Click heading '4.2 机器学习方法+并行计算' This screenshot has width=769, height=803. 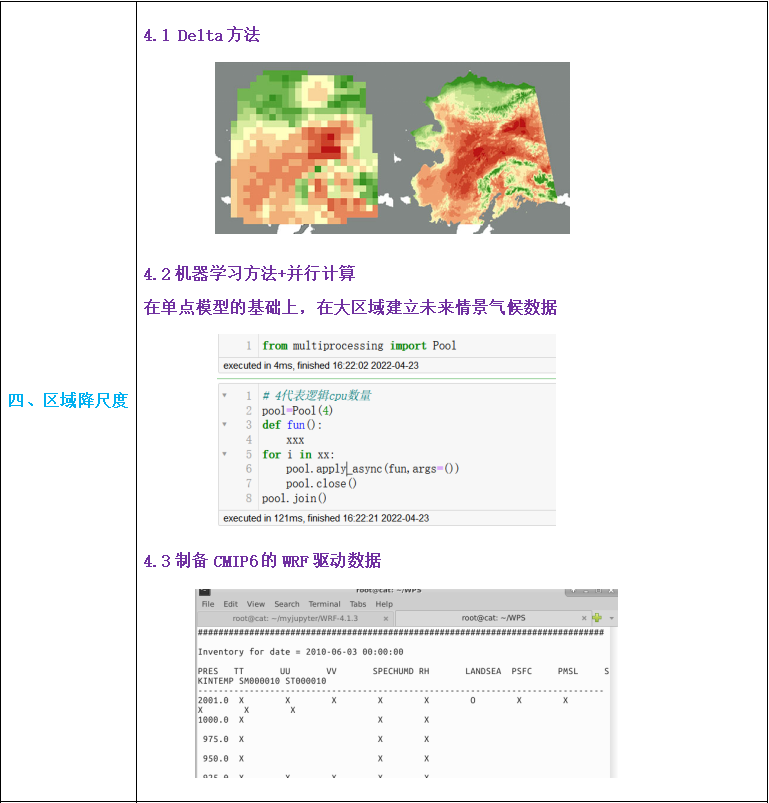coord(249,273)
